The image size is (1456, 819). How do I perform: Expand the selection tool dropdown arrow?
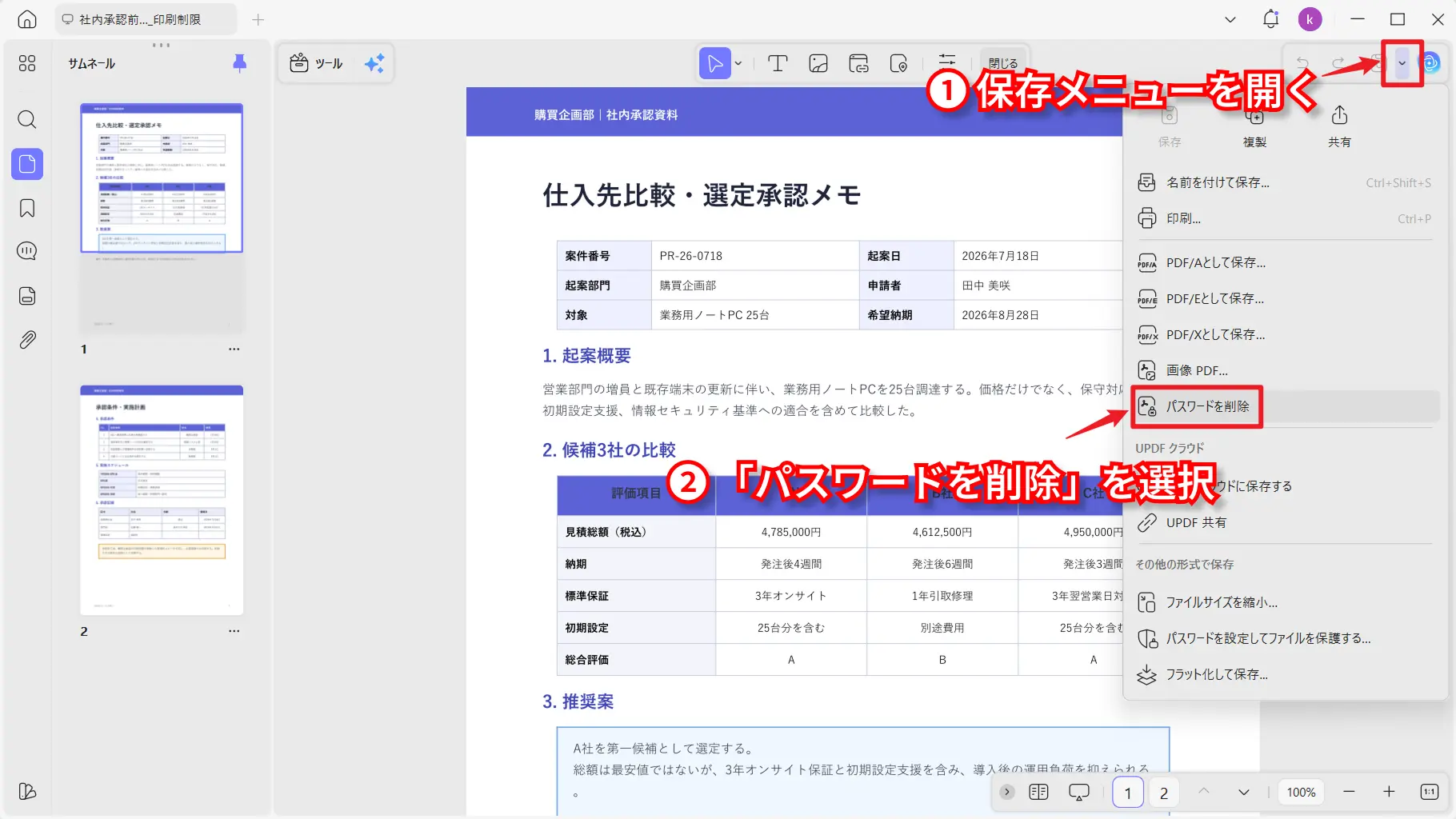click(738, 63)
